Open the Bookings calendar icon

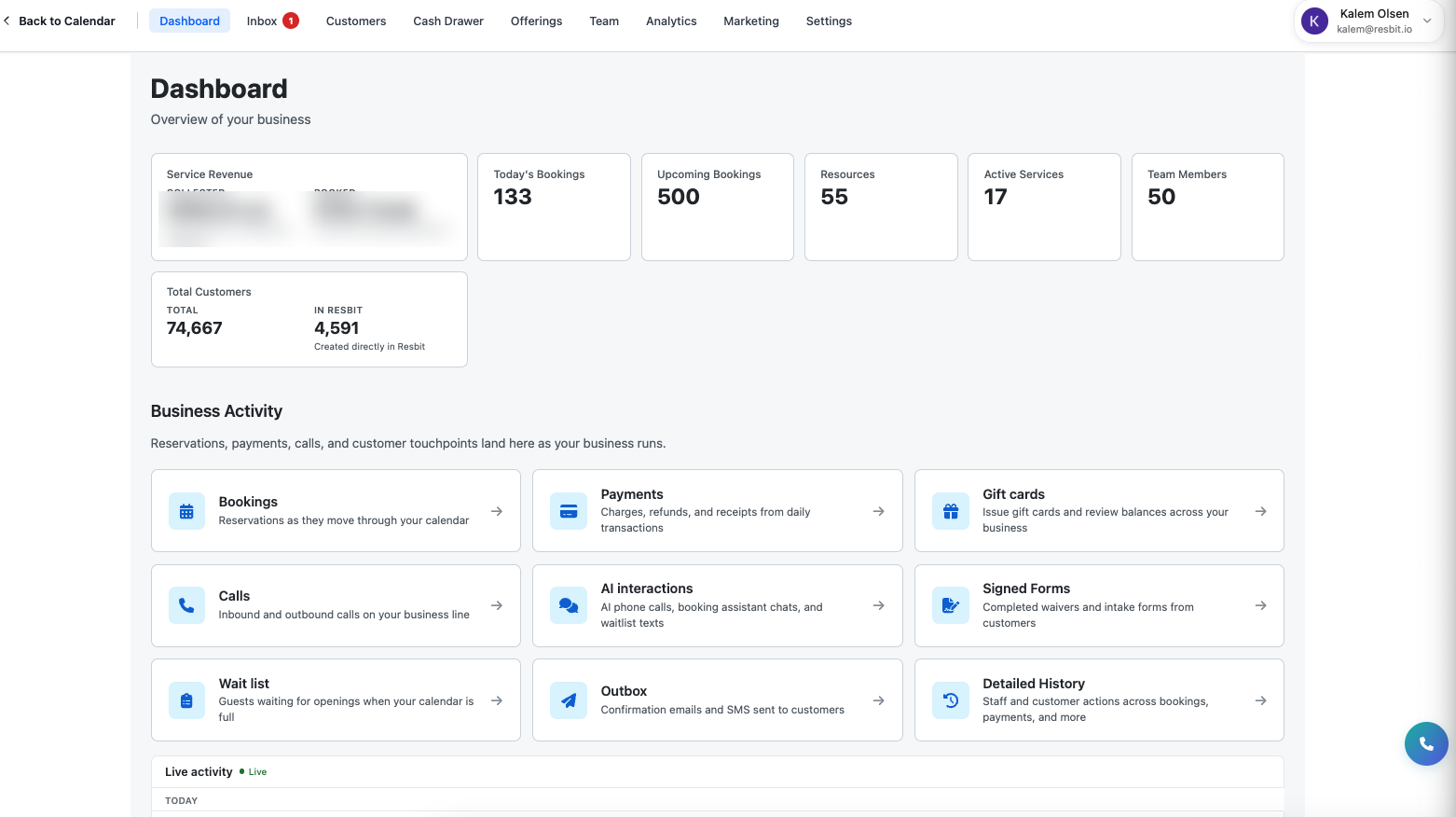pyautogui.click(x=186, y=511)
